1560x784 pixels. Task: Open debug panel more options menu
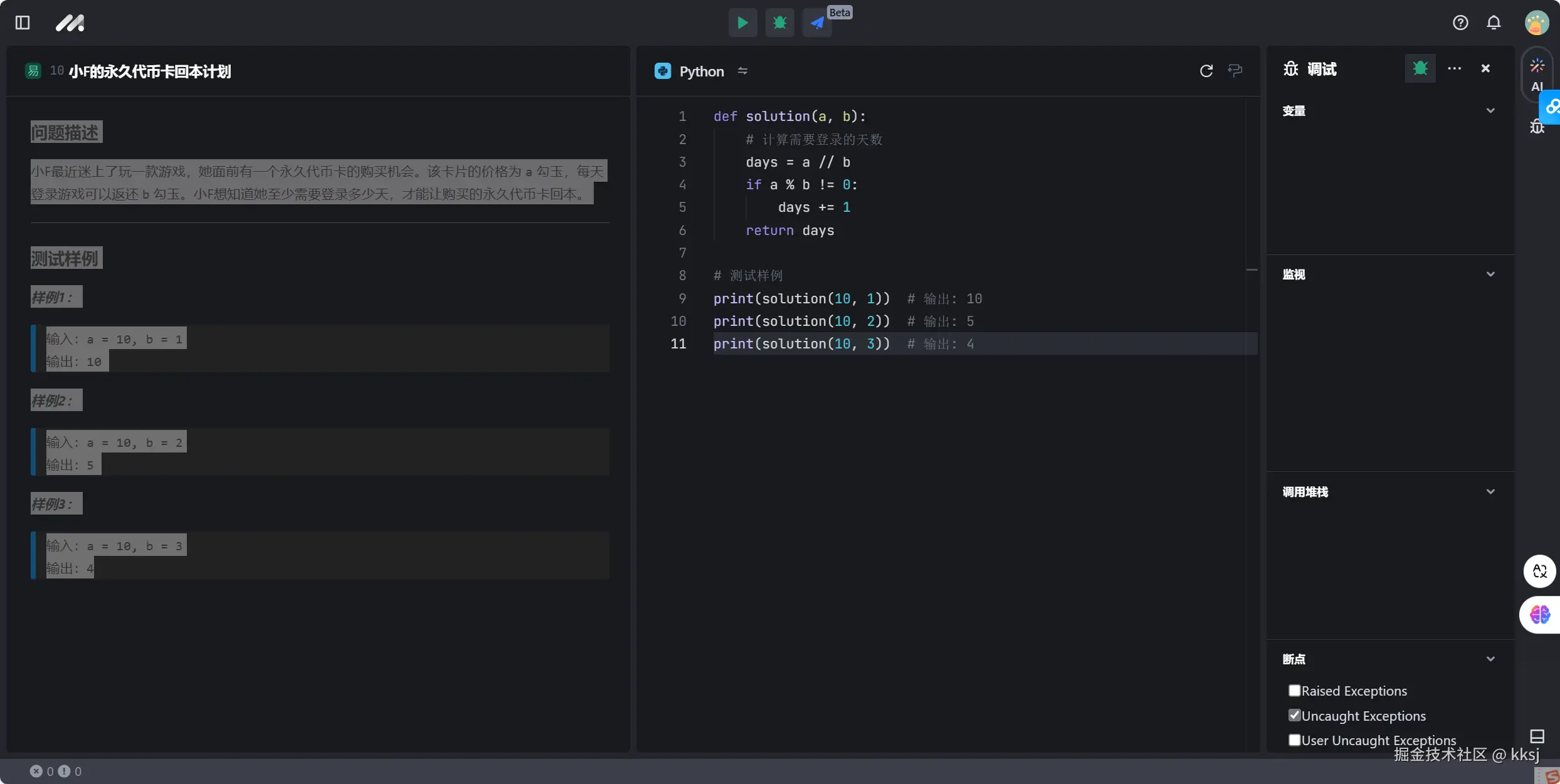click(1454, 68)
